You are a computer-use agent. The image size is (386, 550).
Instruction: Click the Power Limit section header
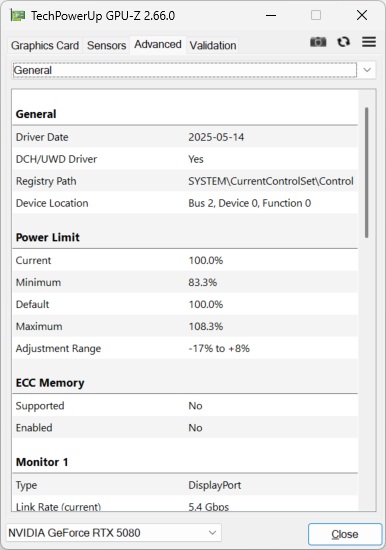[48, 237]
